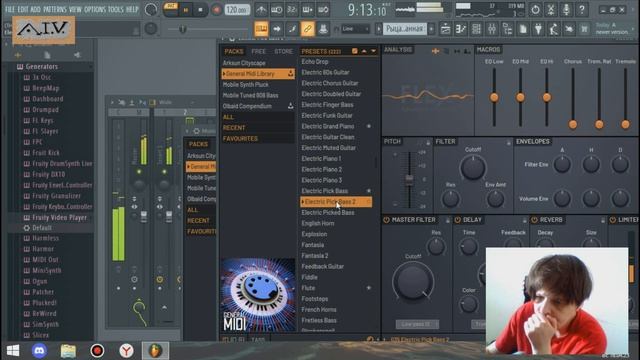Click the power/undo history icon

[x=535, y=9]
